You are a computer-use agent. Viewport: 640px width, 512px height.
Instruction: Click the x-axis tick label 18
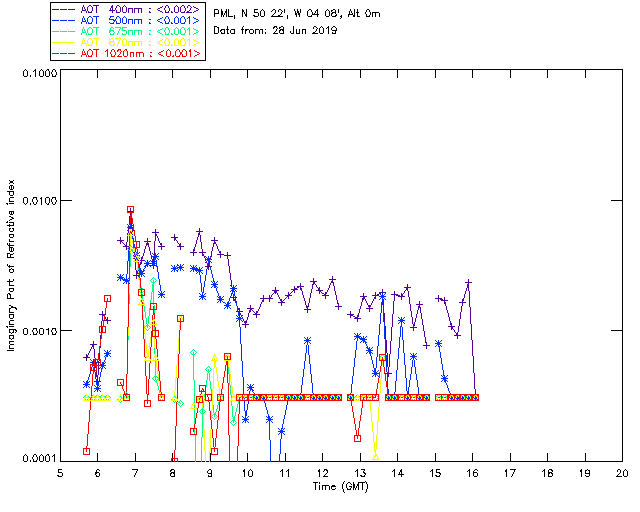[x=547, y=473]
